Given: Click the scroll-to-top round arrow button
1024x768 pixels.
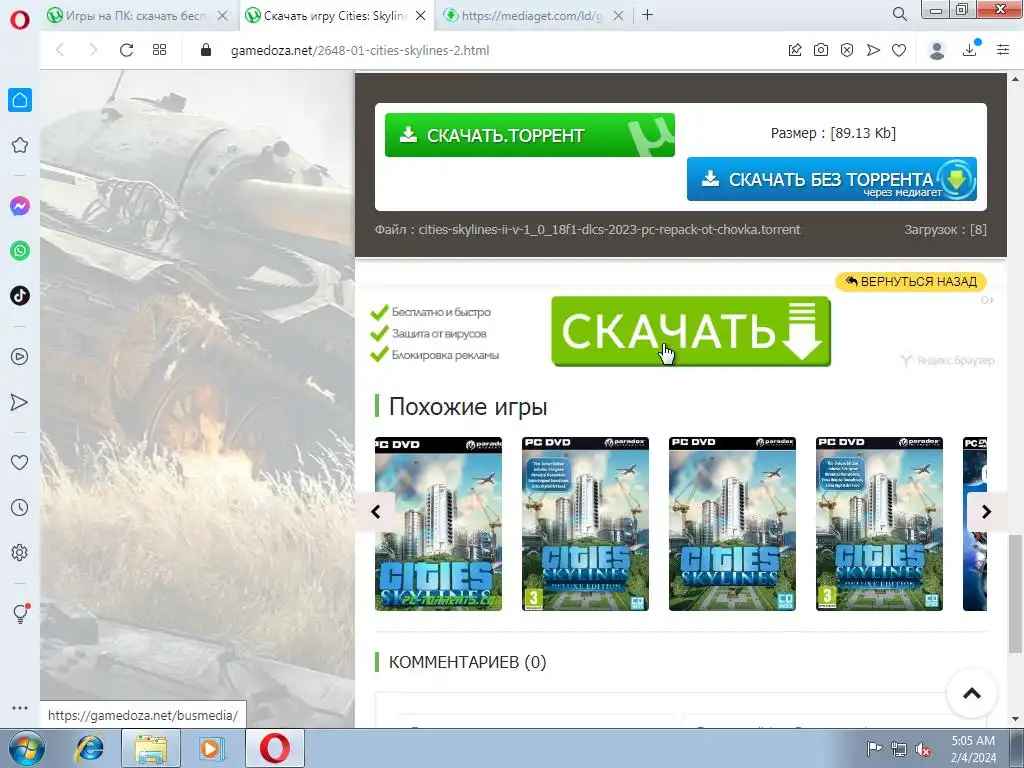Looking at the screenshot, I should pyautogui.click(x=972, y=693).
